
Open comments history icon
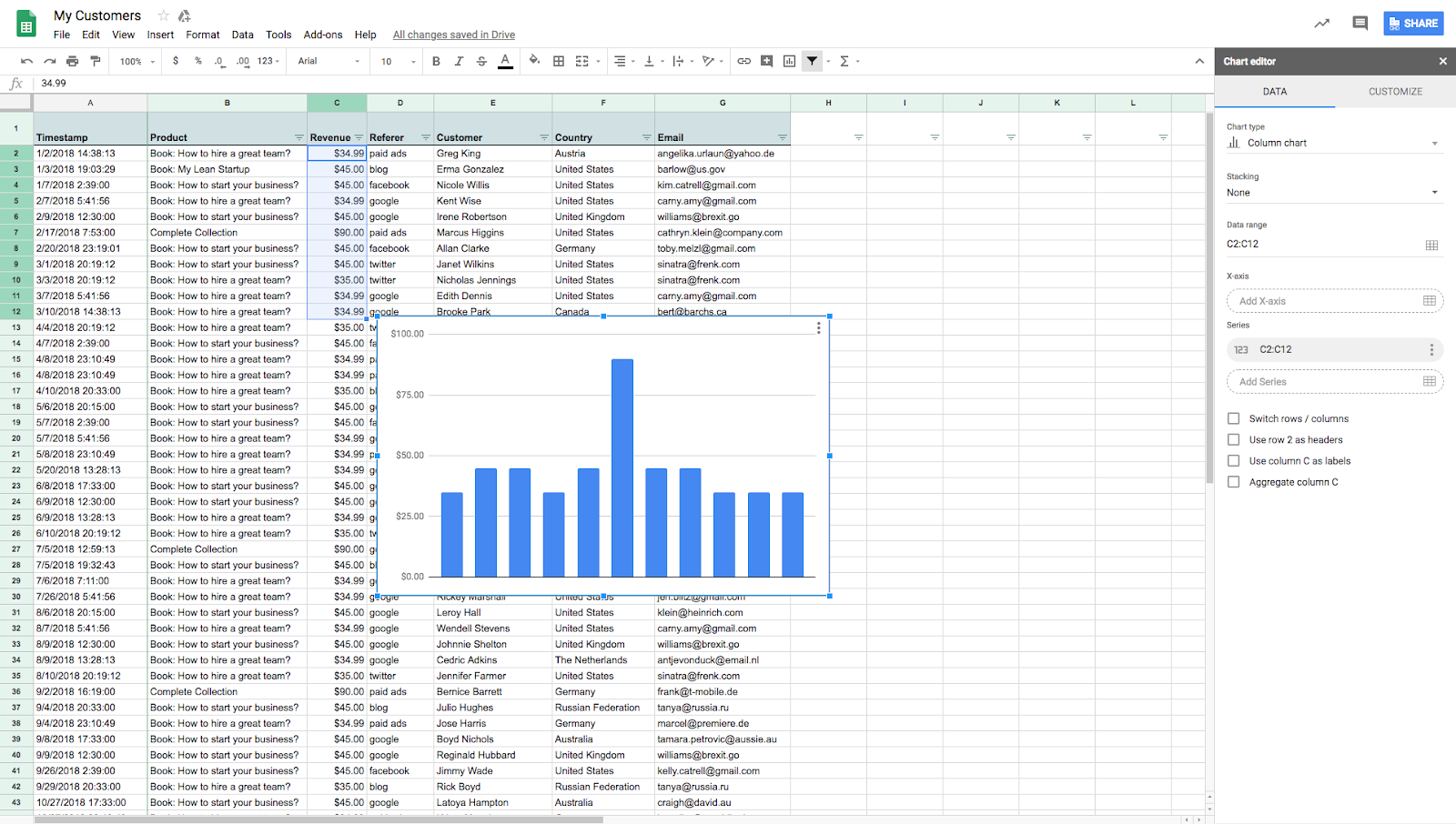[x=1360, y=24]
